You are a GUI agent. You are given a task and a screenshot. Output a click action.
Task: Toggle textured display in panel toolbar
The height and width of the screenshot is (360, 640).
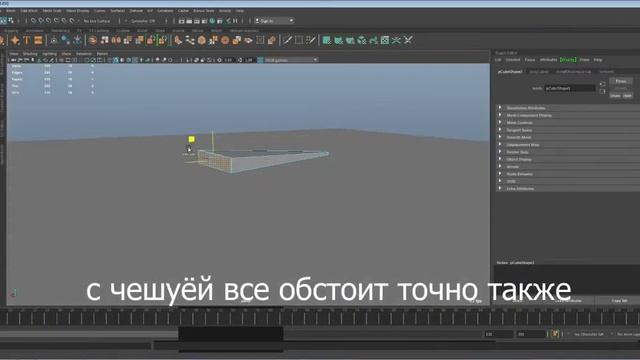pyautogui.click(x=135, y=60)
